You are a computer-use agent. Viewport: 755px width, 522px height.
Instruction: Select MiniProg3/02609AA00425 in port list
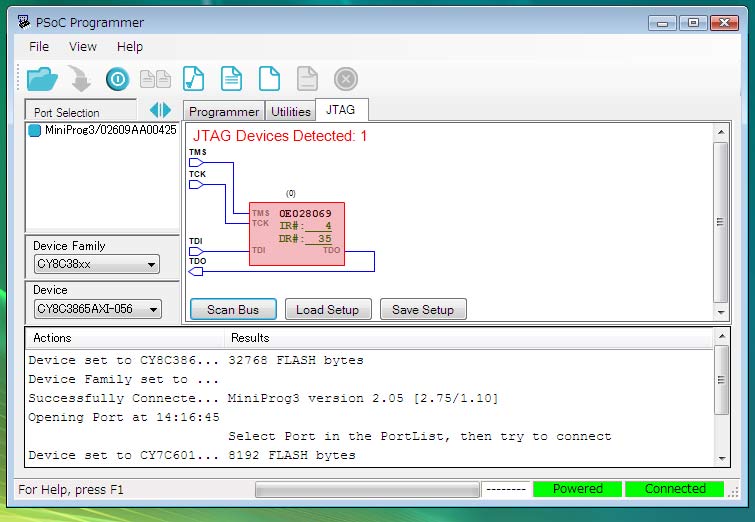(103, 130)
